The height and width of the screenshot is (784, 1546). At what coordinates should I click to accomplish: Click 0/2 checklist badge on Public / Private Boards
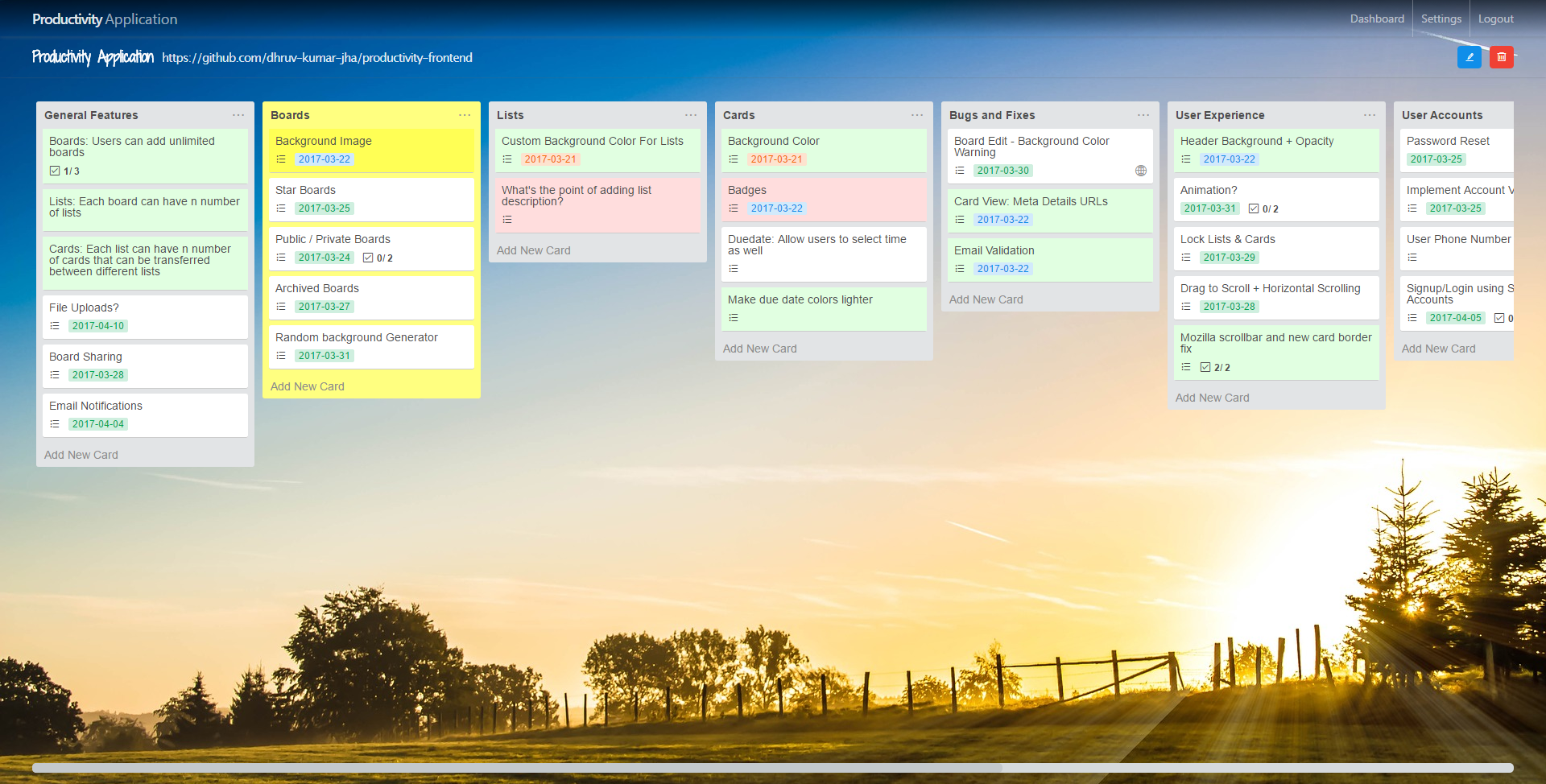click(378, 258)
